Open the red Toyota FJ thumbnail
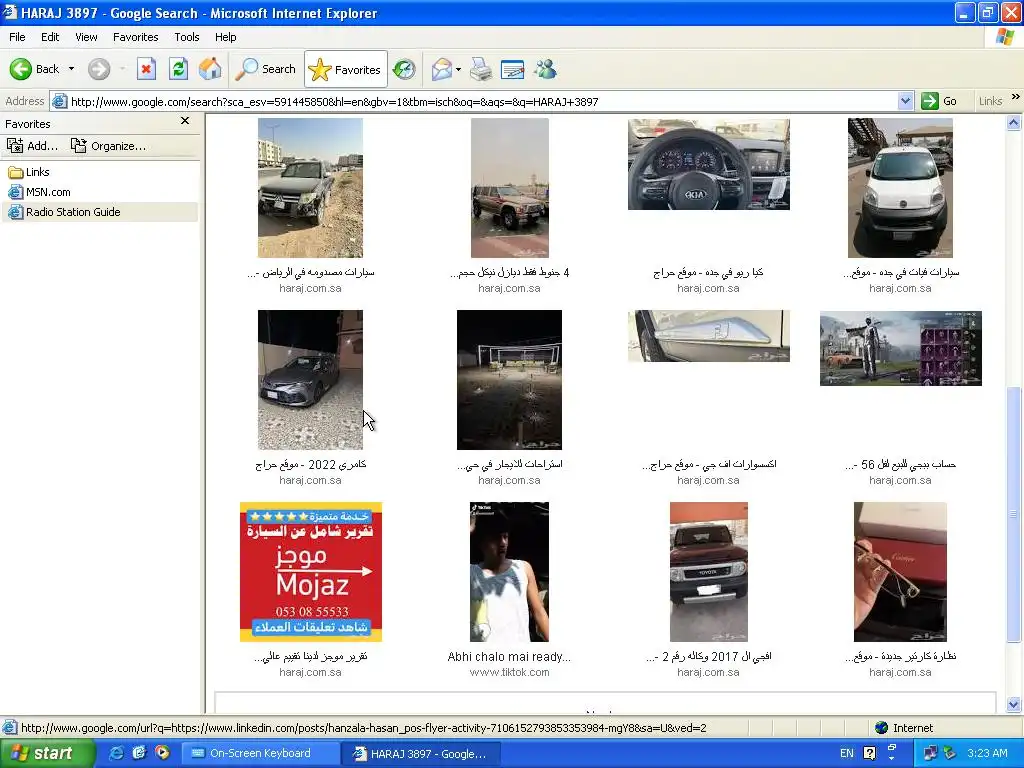 pos(709,572)
